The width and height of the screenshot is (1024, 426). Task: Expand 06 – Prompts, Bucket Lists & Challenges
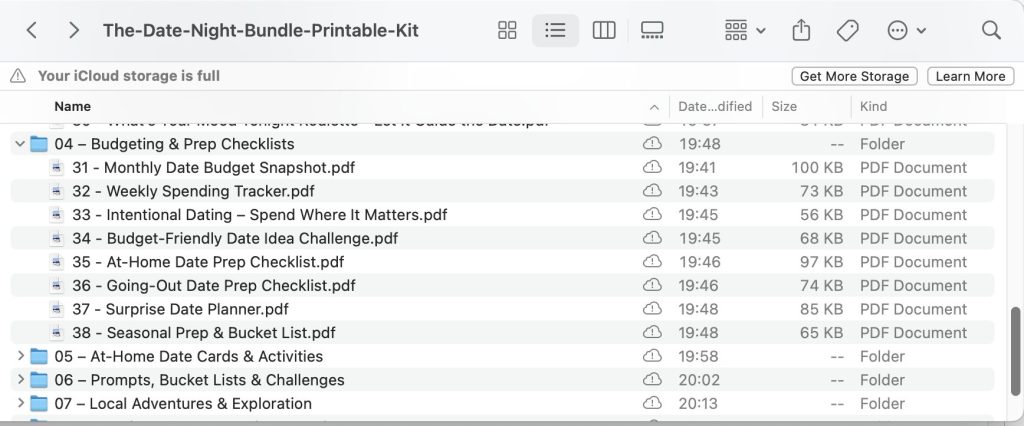click(20, 380)
